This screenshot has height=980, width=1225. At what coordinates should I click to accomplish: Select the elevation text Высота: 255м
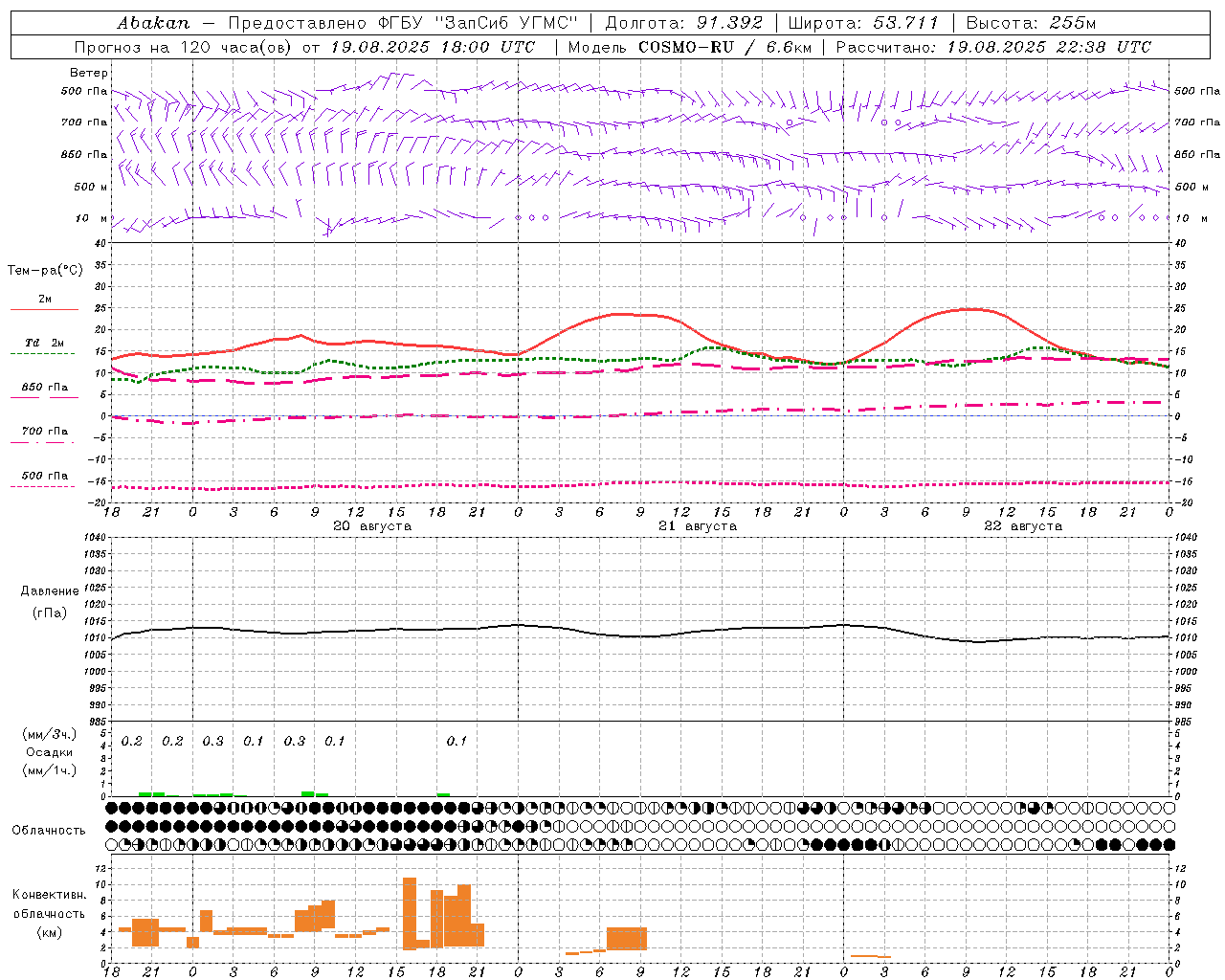pos(1031,23)
